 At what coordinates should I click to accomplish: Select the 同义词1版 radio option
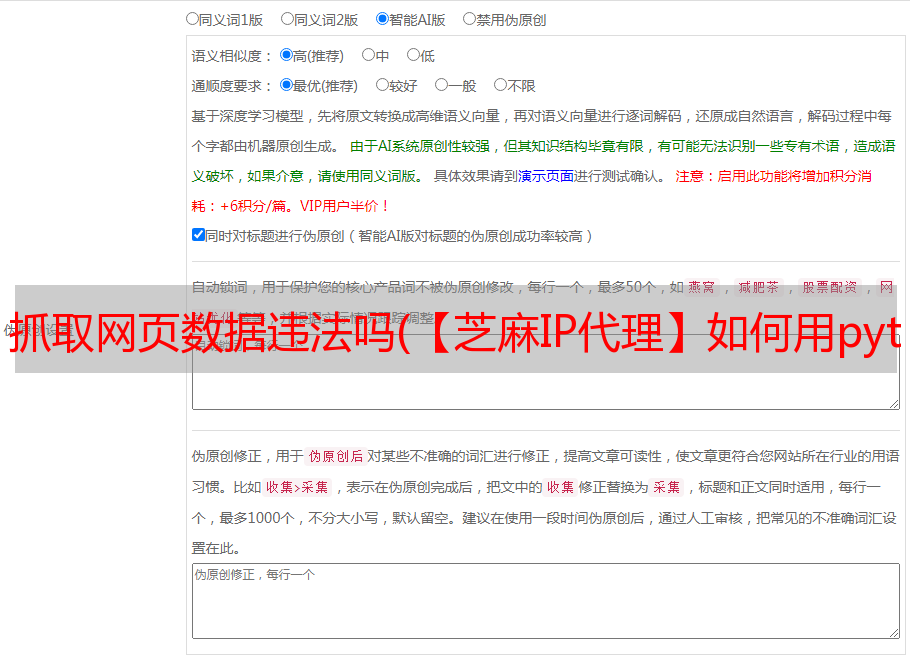click(193, 19)
